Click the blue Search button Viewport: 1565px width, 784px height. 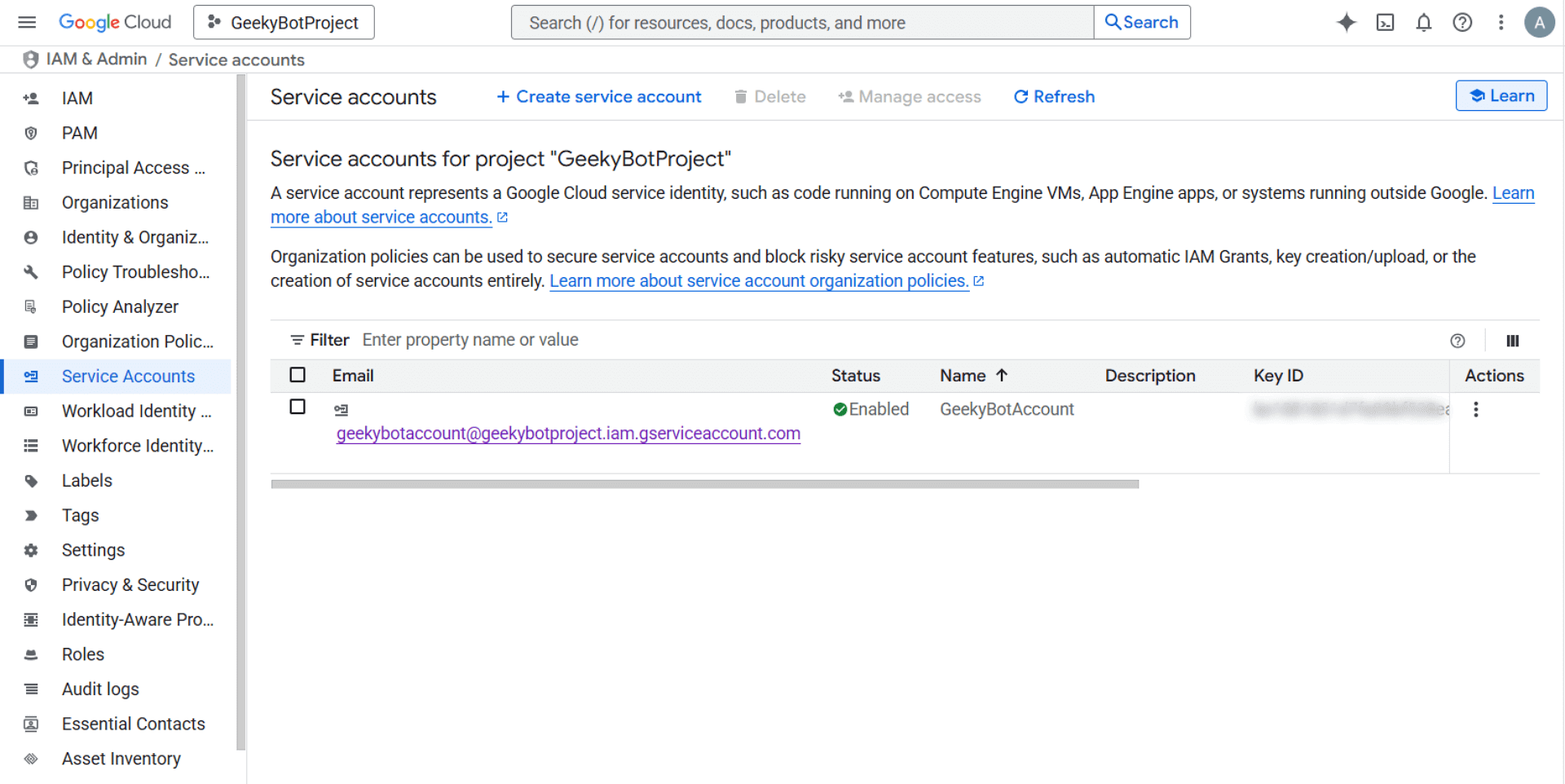point(1141,22)
